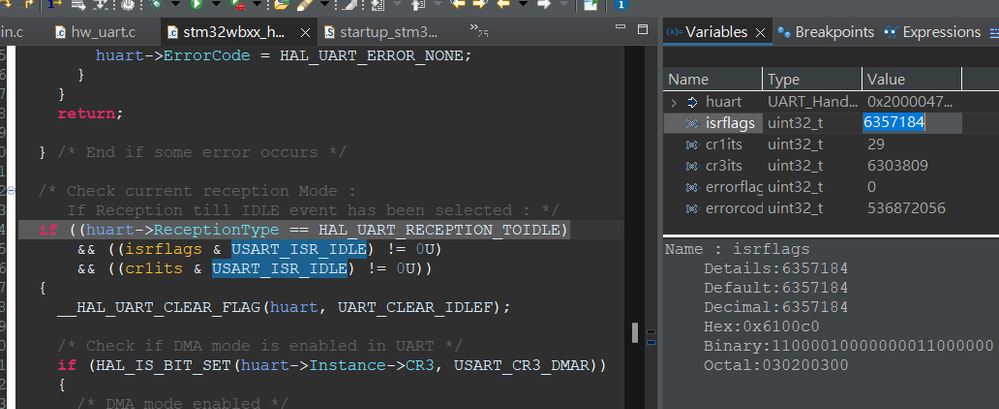Click the Decimal:6357184 detail line

(x=775, y=307)
